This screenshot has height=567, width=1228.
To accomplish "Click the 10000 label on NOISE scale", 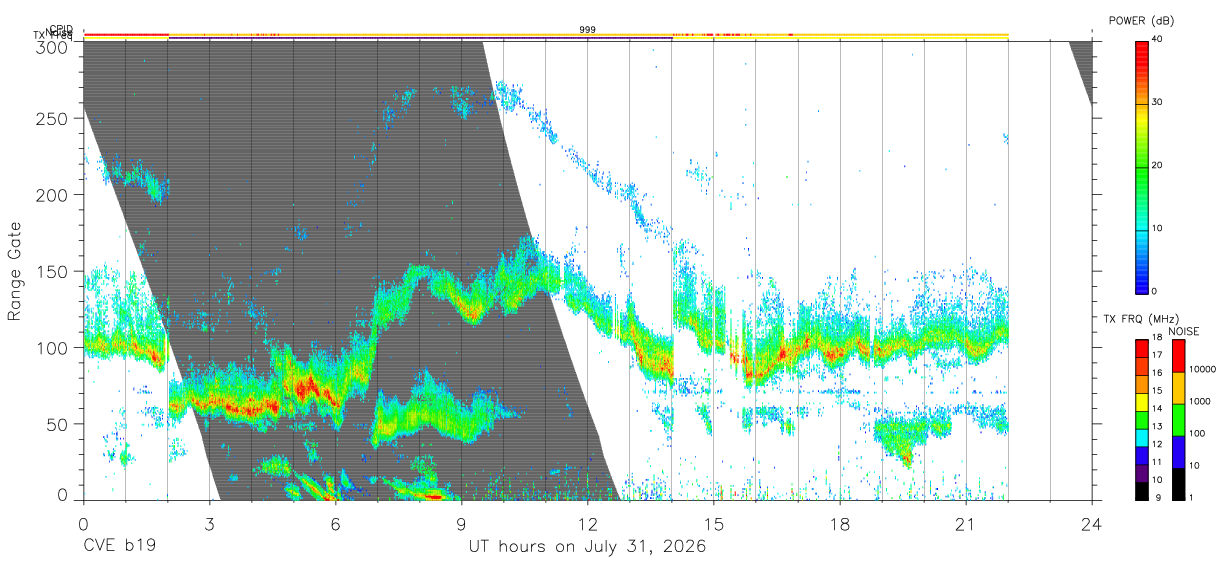I will click(1203, 370).
